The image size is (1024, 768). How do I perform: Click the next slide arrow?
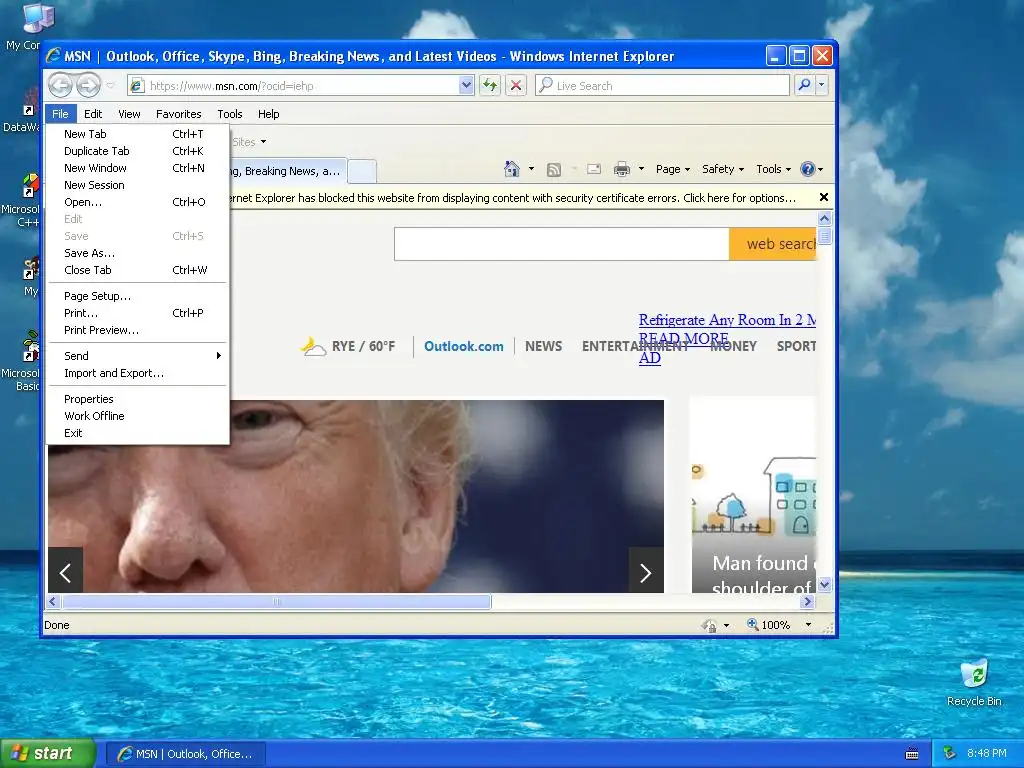[x=646, y=573]
